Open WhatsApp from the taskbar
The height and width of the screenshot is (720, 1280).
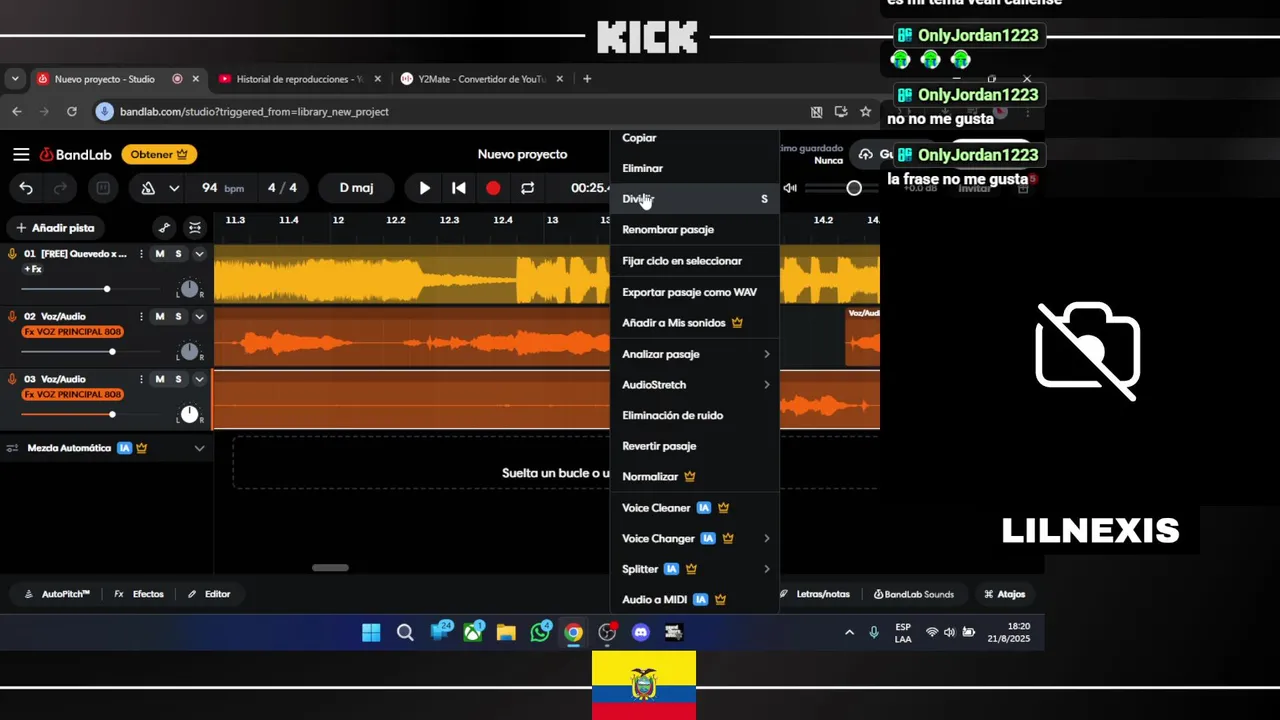(540, 632)
